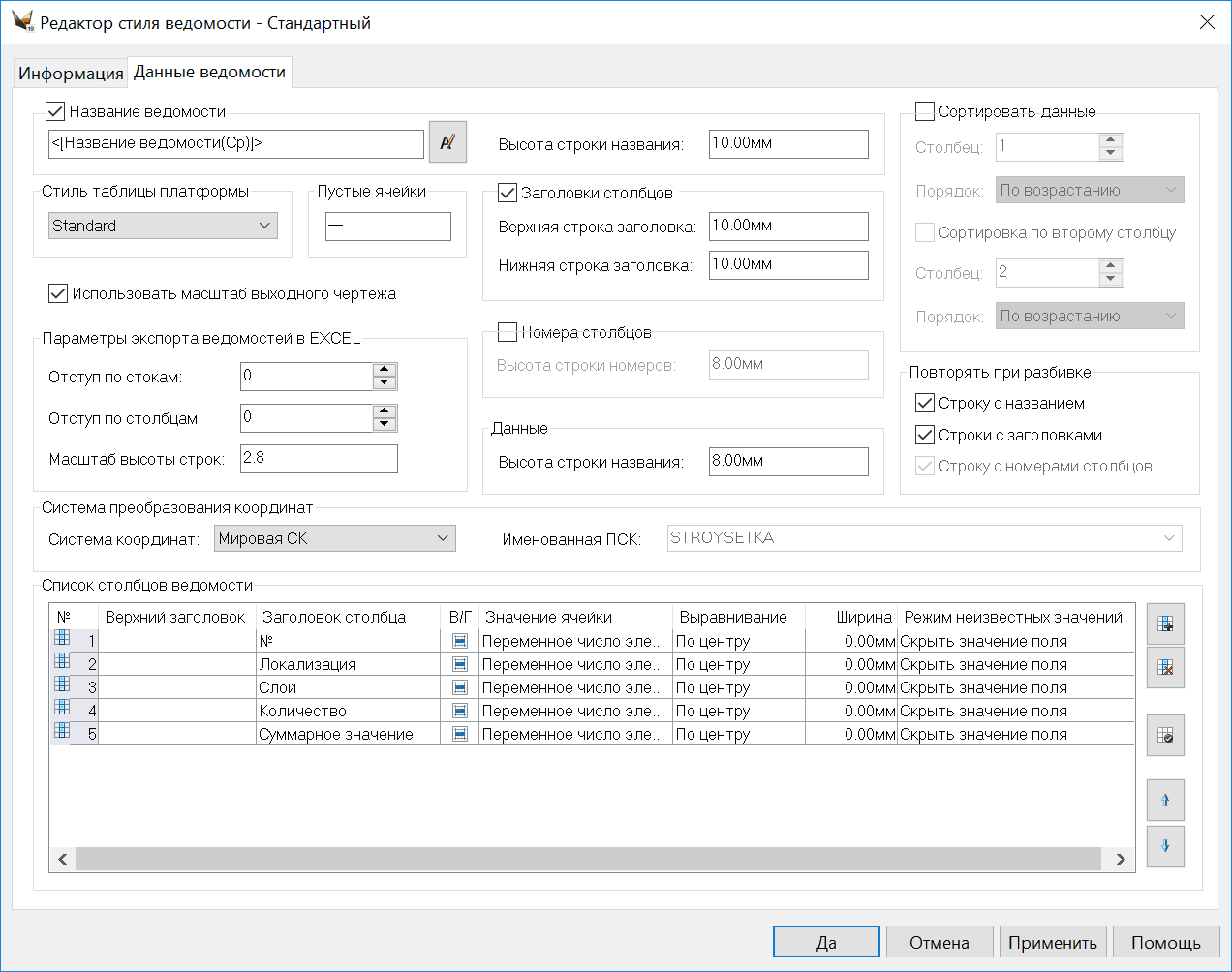
Task: Switch to the Информация tab
Action: point(71,74)
